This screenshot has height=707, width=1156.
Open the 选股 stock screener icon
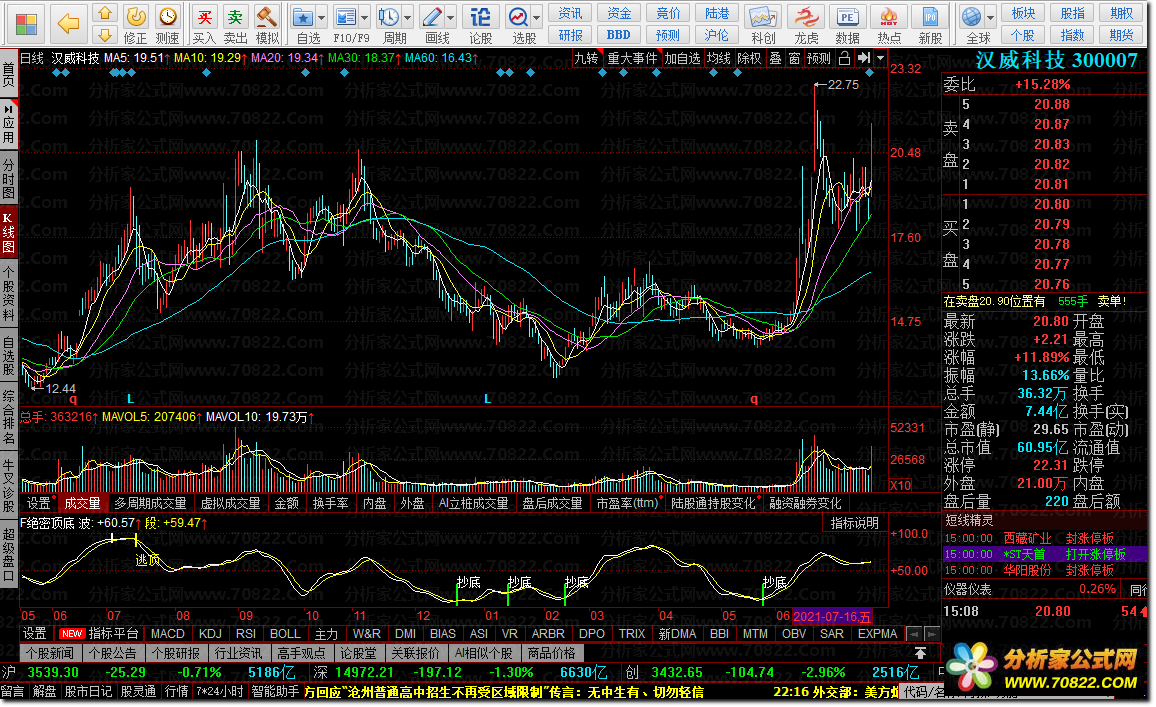[x=518, y=16]
